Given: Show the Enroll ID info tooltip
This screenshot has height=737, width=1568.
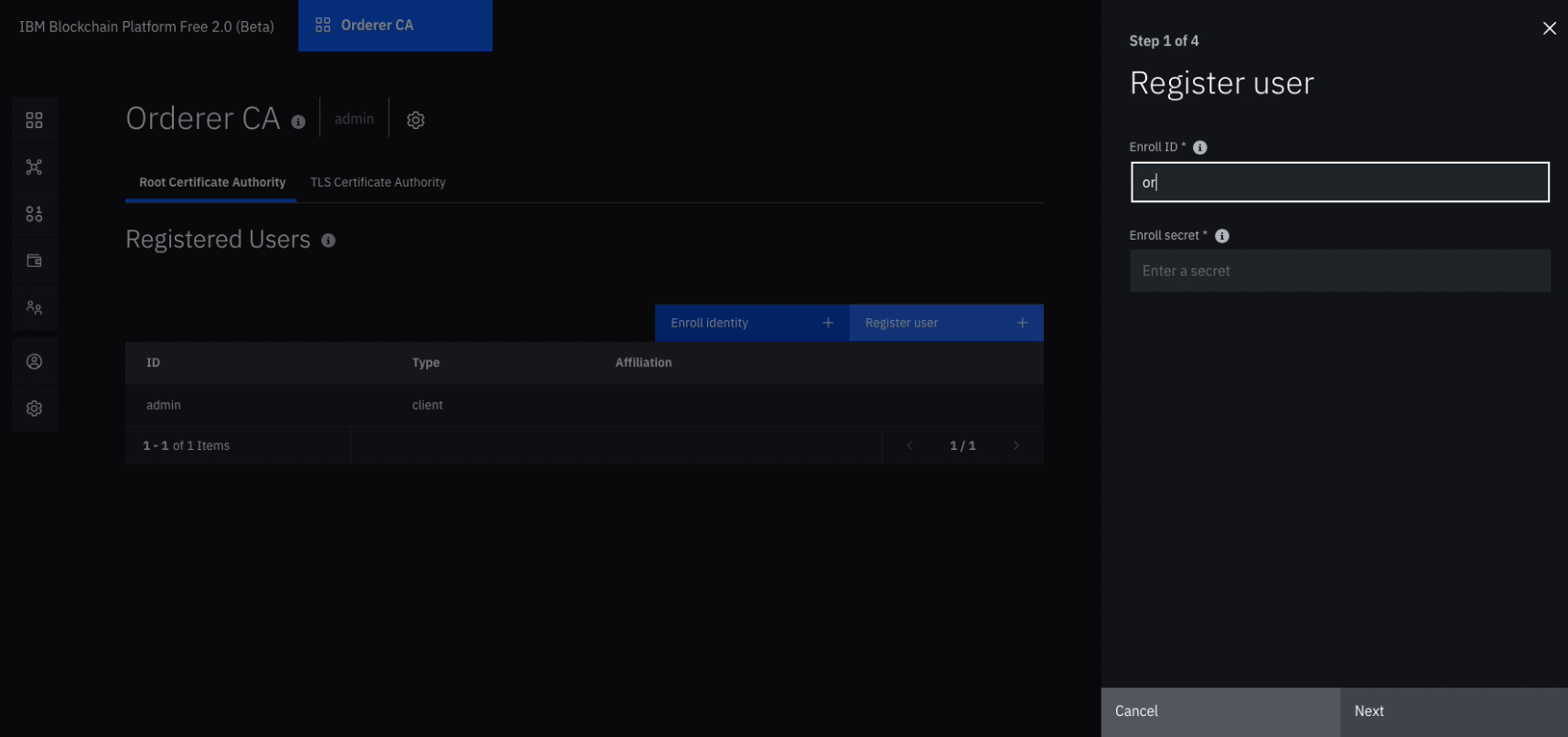Looking at the screenshot, I should point(1199,147).
